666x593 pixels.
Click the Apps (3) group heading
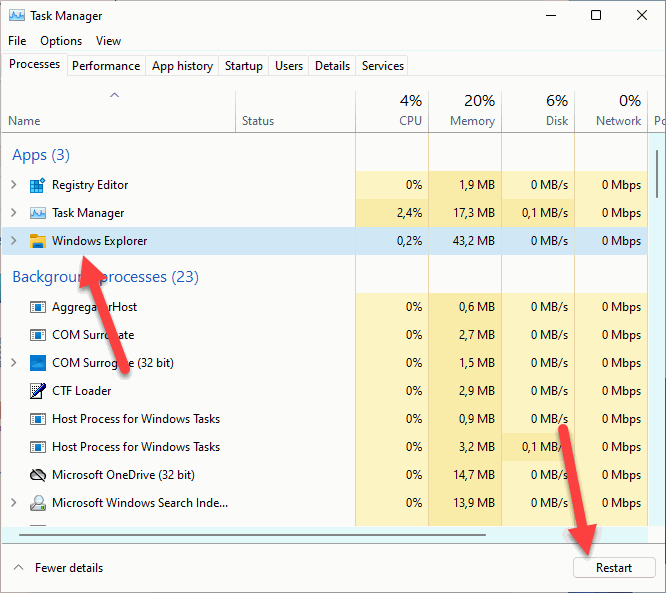[41, 155]
